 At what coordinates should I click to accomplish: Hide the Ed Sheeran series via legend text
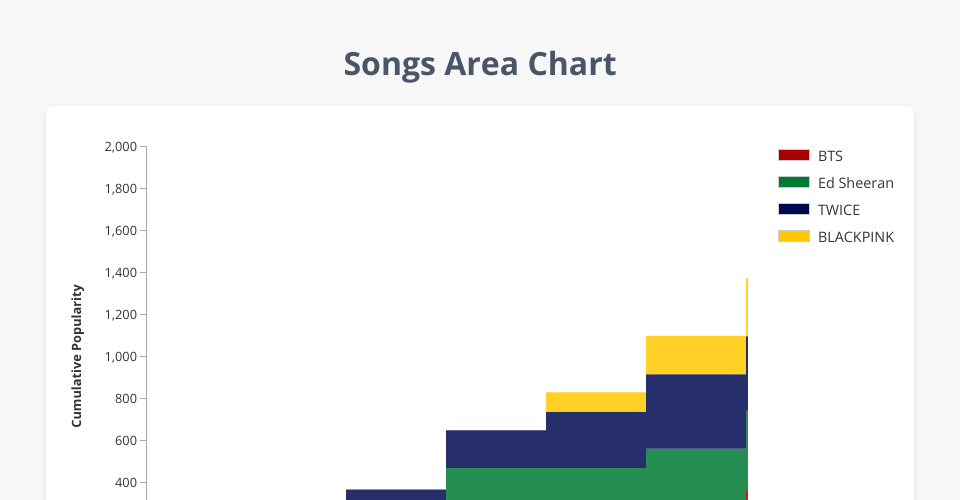pos(855,183)
